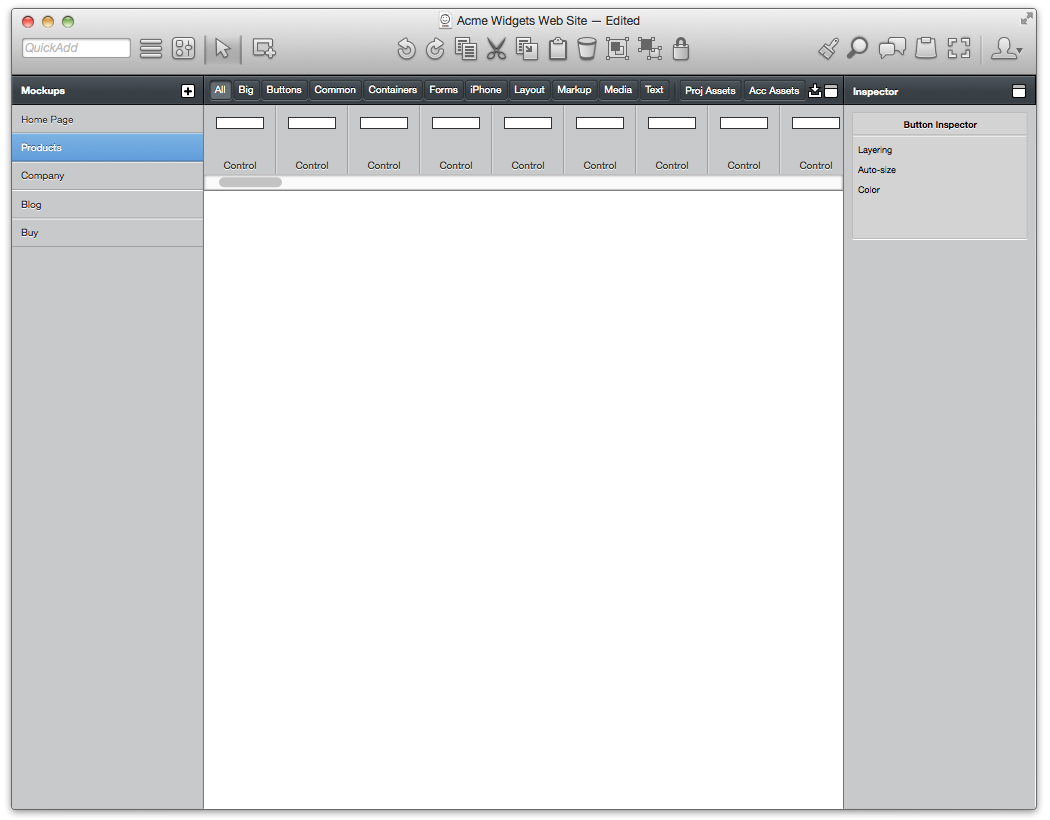
Task: Enter fullscreen with the corner-brackets icon
Action: point(959,48)
